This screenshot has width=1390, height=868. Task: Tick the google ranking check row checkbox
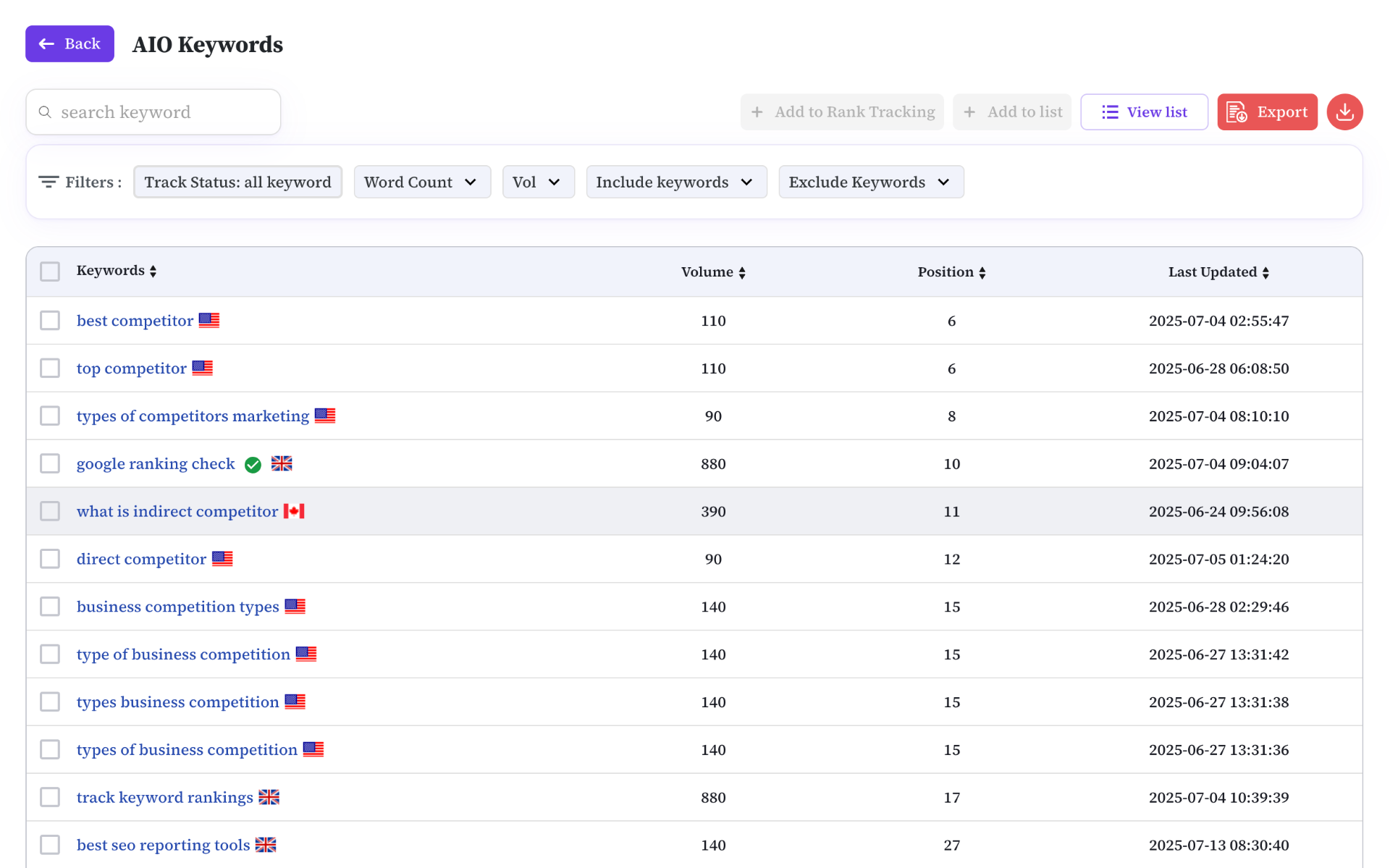click(50, 463)
